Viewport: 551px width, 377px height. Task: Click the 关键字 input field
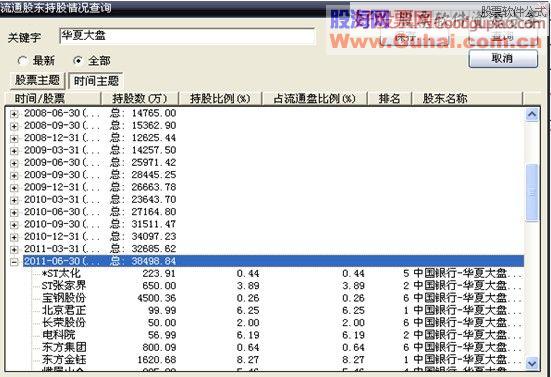tap(187, 36)
